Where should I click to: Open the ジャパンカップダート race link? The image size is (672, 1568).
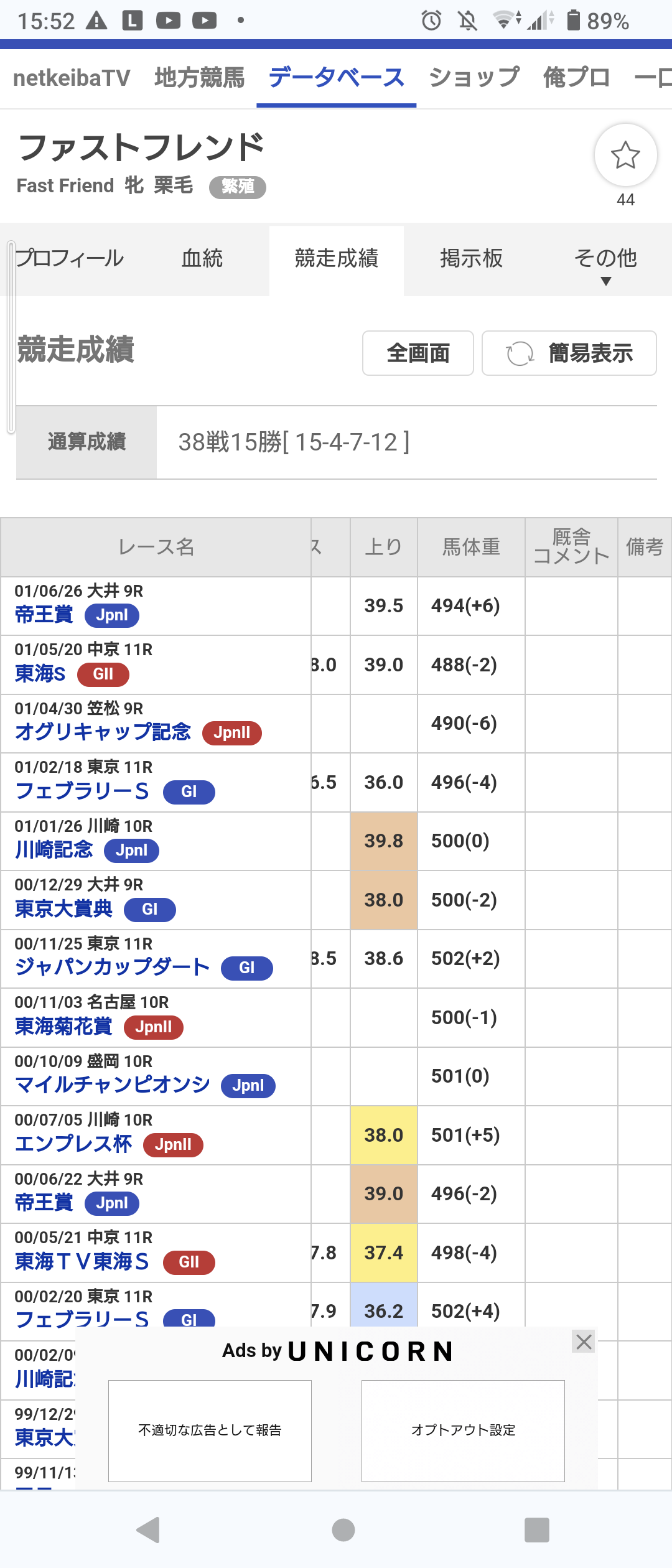click(x=113, y=968)
